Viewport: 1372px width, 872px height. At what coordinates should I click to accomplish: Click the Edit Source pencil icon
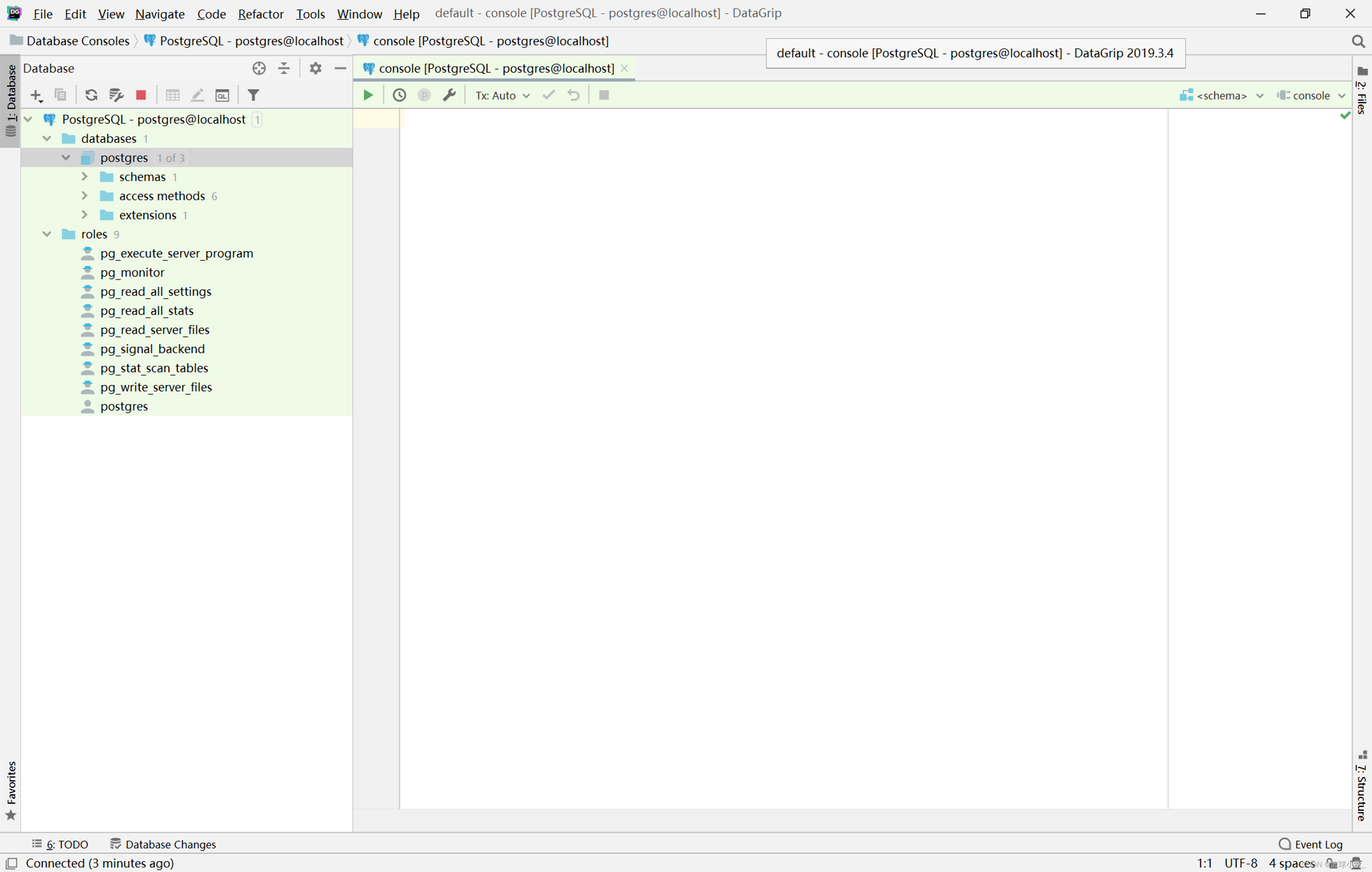pos(197,95)
